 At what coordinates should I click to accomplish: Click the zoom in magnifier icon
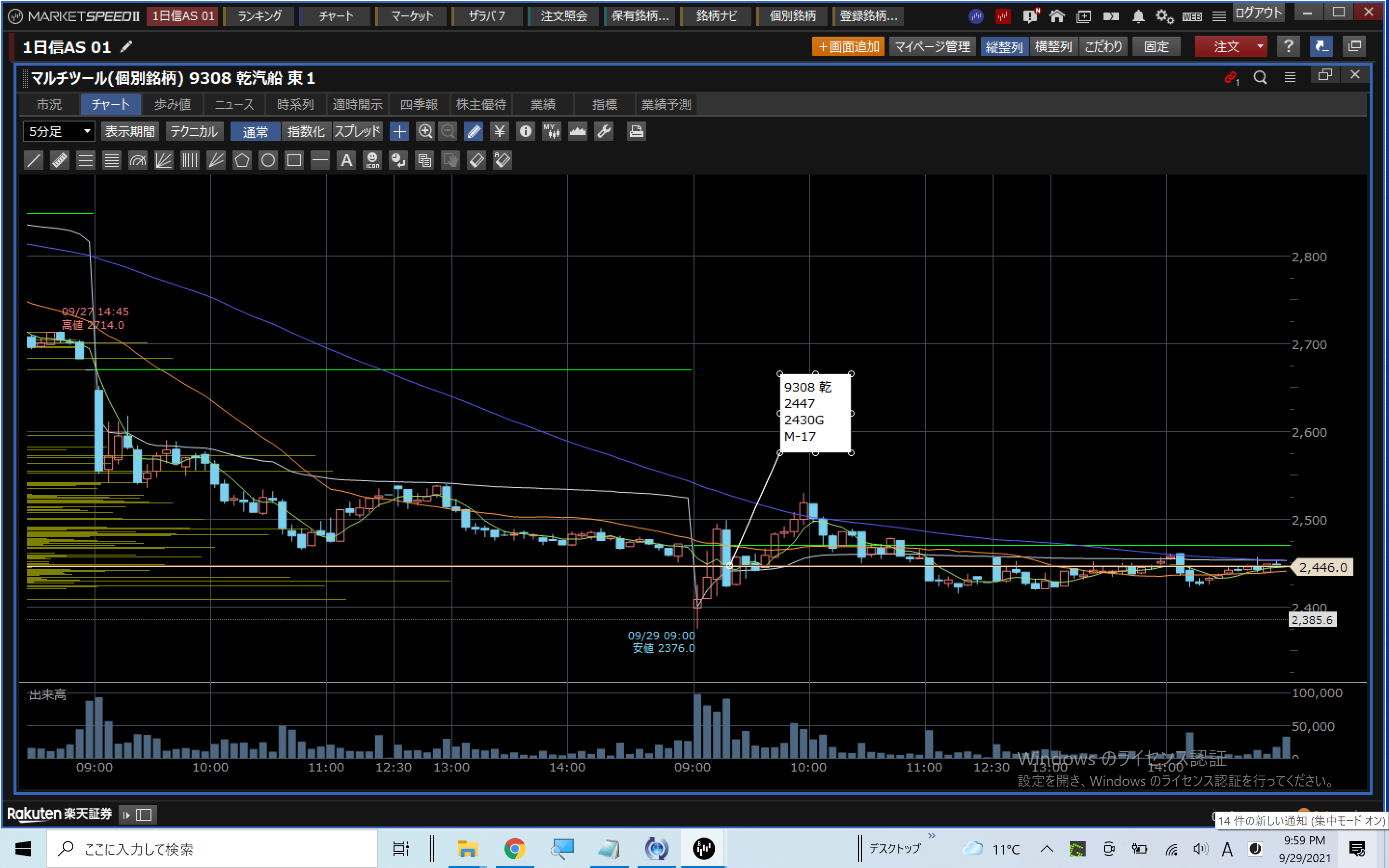(x=425, y=132)
